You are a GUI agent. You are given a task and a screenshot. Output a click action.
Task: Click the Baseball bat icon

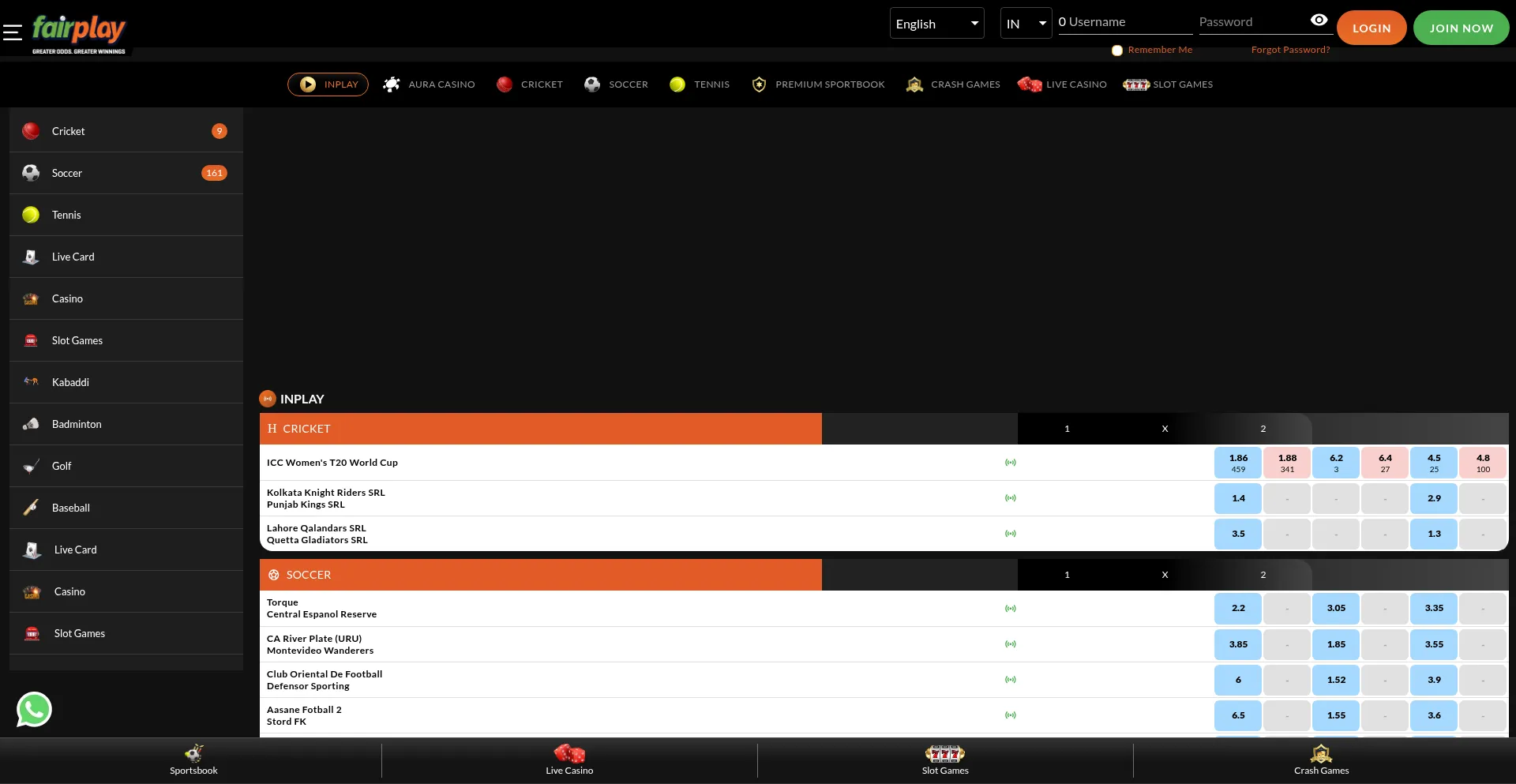pyautogui.click(x=31, y=508)
